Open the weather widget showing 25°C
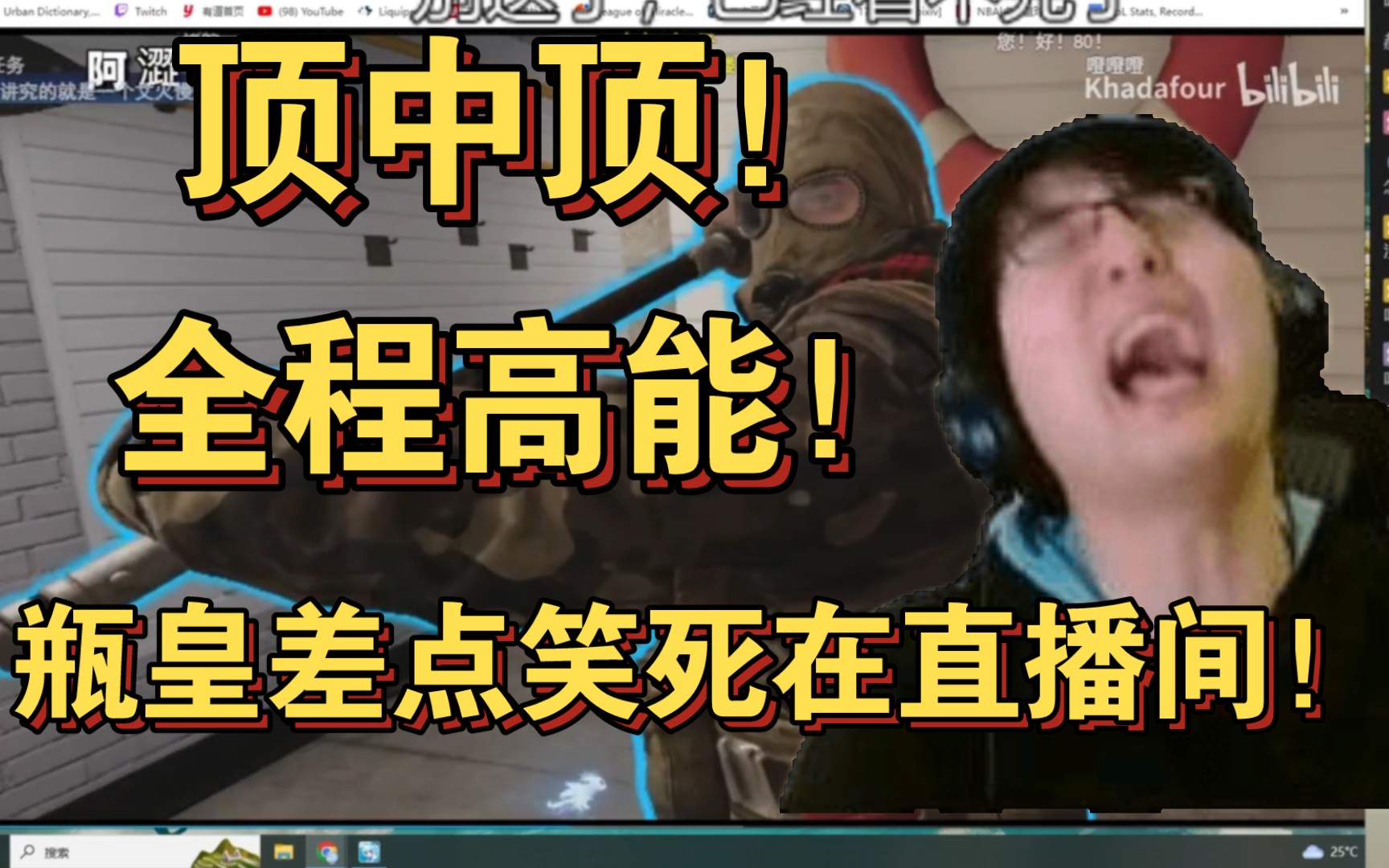Viewport: 1389px width, 868px height. [x=1331, y=852]
